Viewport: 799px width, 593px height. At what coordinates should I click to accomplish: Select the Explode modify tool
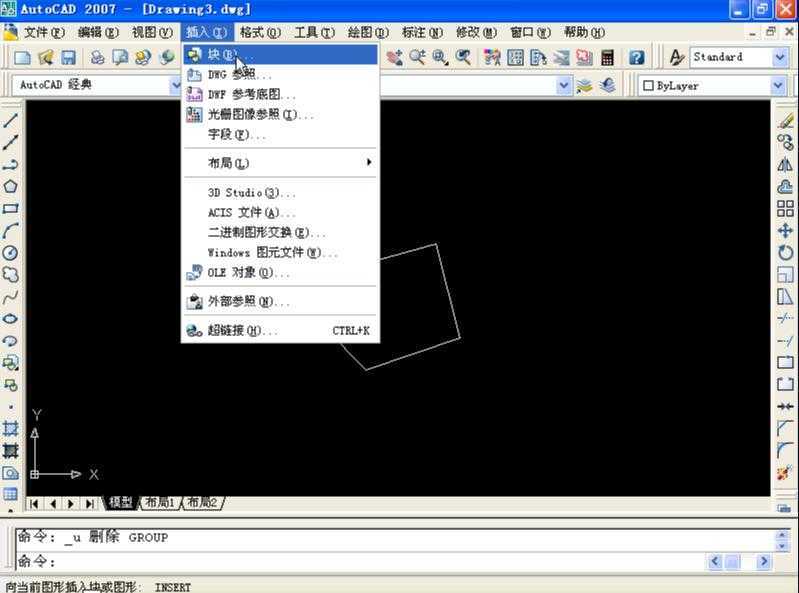pyautogui.click(x=785, y=472)
